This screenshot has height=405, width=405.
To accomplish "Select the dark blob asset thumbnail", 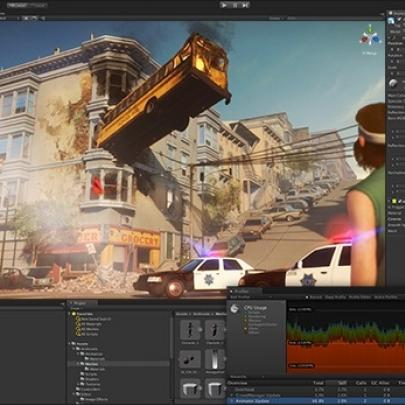I will pos(190,359).
